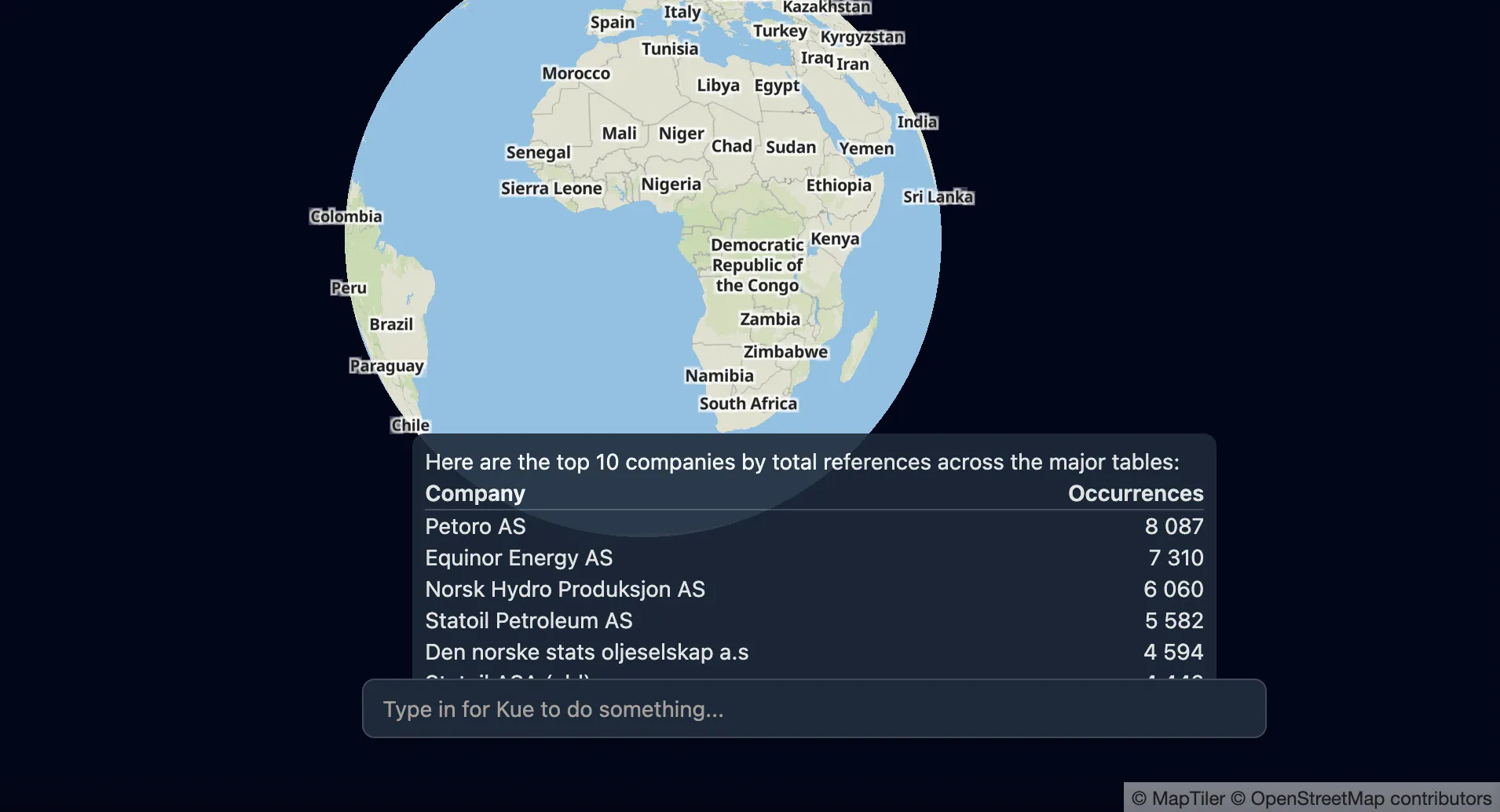The width and height of the screenshot is (1500, 812).
Task: Click the Company column header
Action: pos(475,493)
